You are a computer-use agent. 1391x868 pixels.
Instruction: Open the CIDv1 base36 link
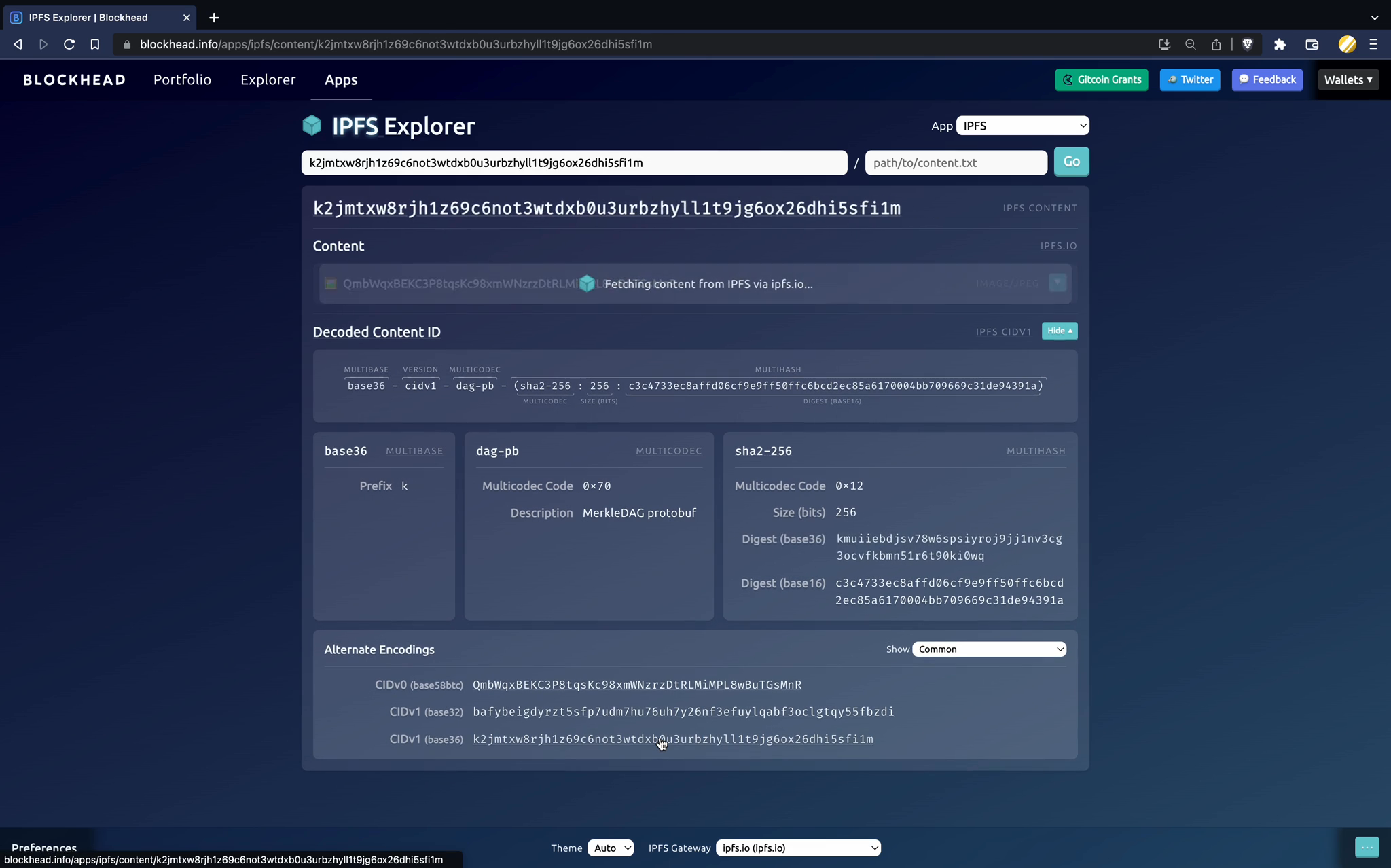(x=673, y=739)
